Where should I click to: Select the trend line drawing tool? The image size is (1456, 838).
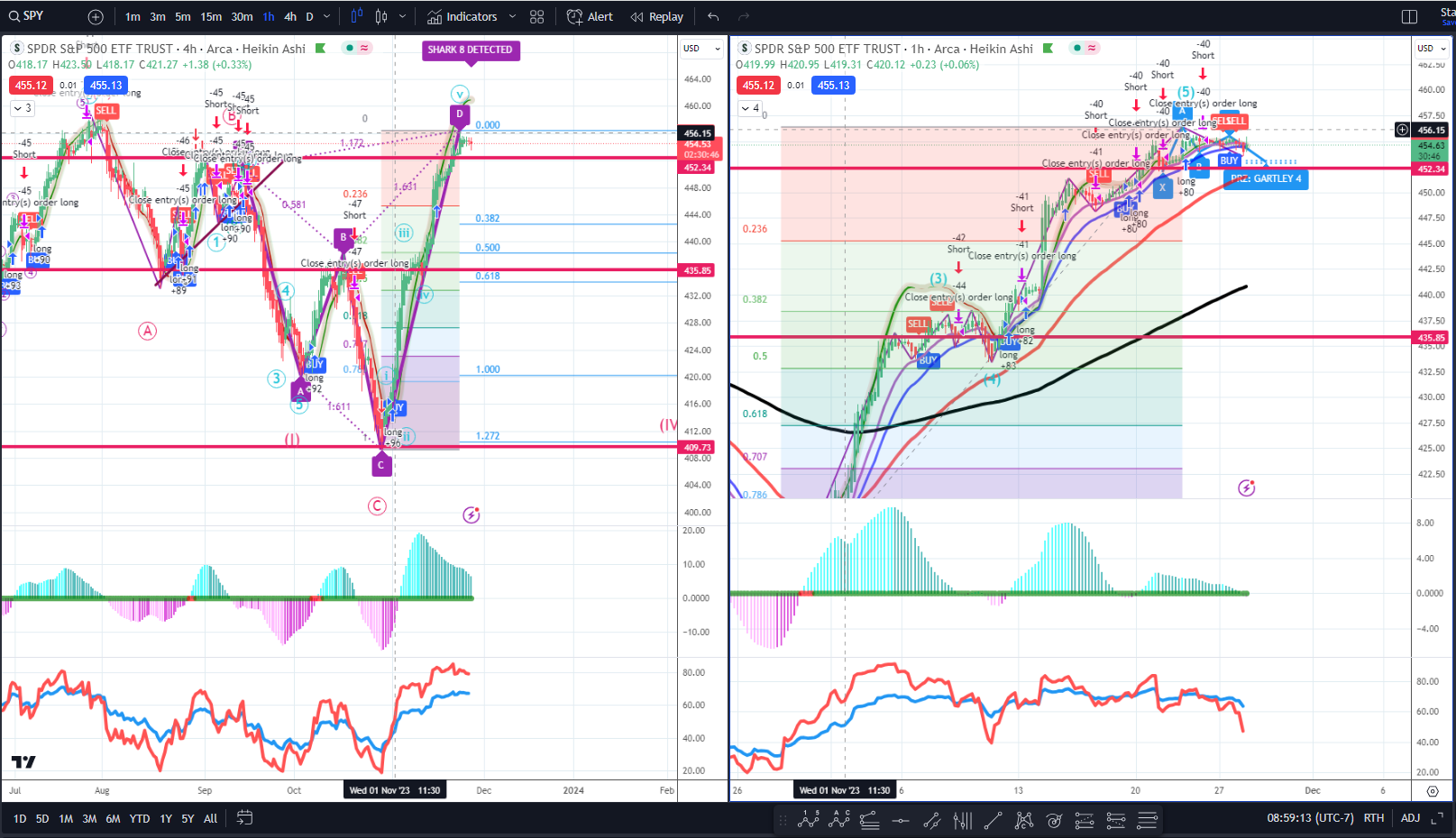(x=993, y=820)
